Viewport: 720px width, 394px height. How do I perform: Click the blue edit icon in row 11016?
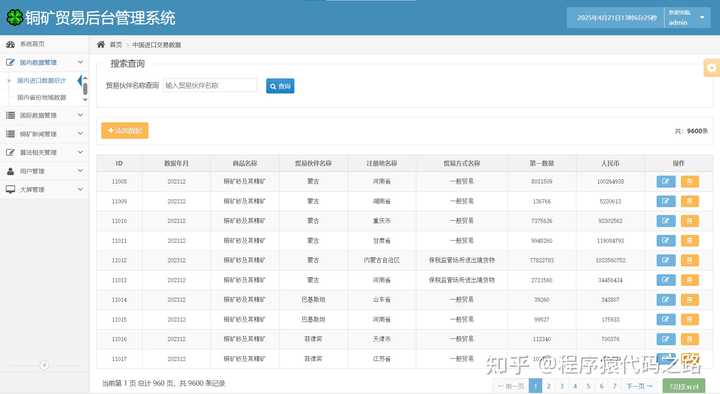(x=666, y=339)
